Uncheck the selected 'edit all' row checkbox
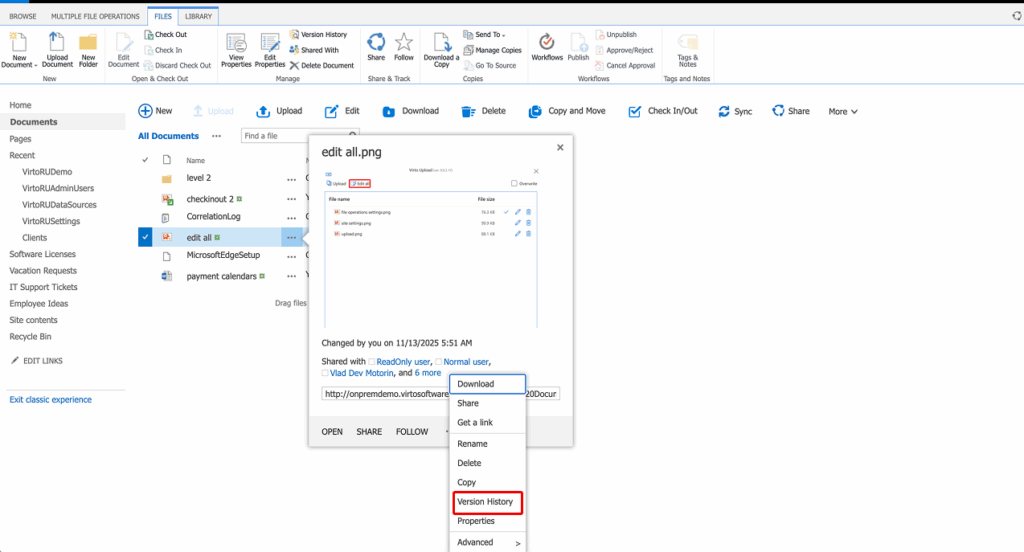The image size is (1024, 552). point(146,237)
